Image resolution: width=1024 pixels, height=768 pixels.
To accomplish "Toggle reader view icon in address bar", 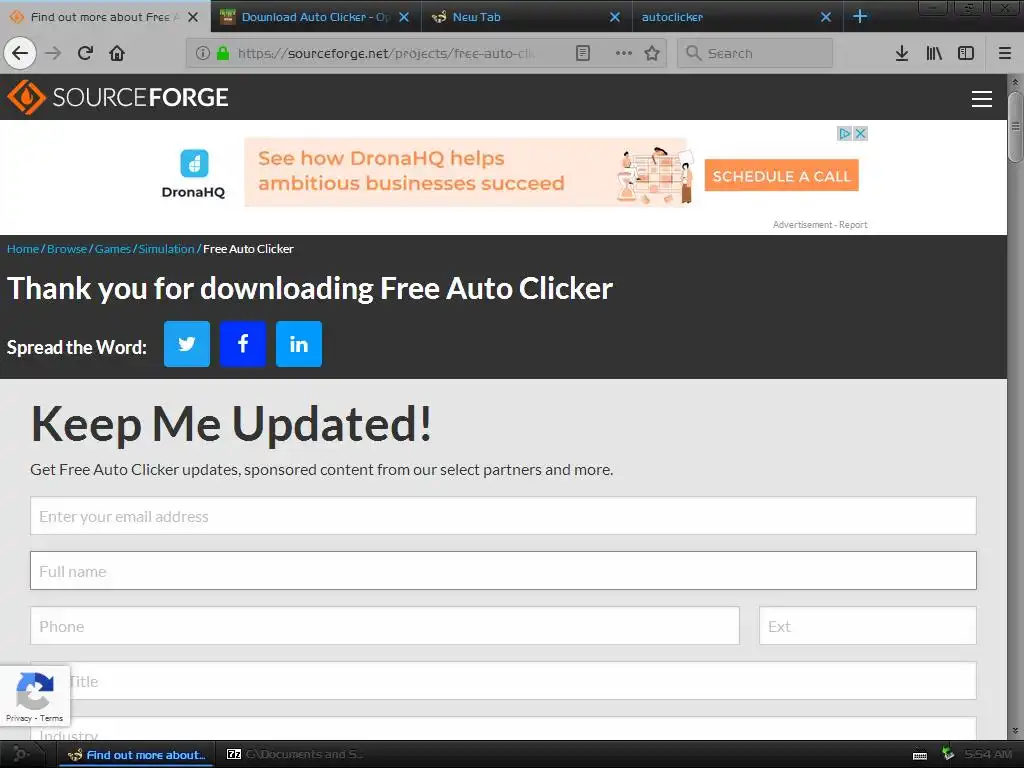I will [x=583, y=53].
